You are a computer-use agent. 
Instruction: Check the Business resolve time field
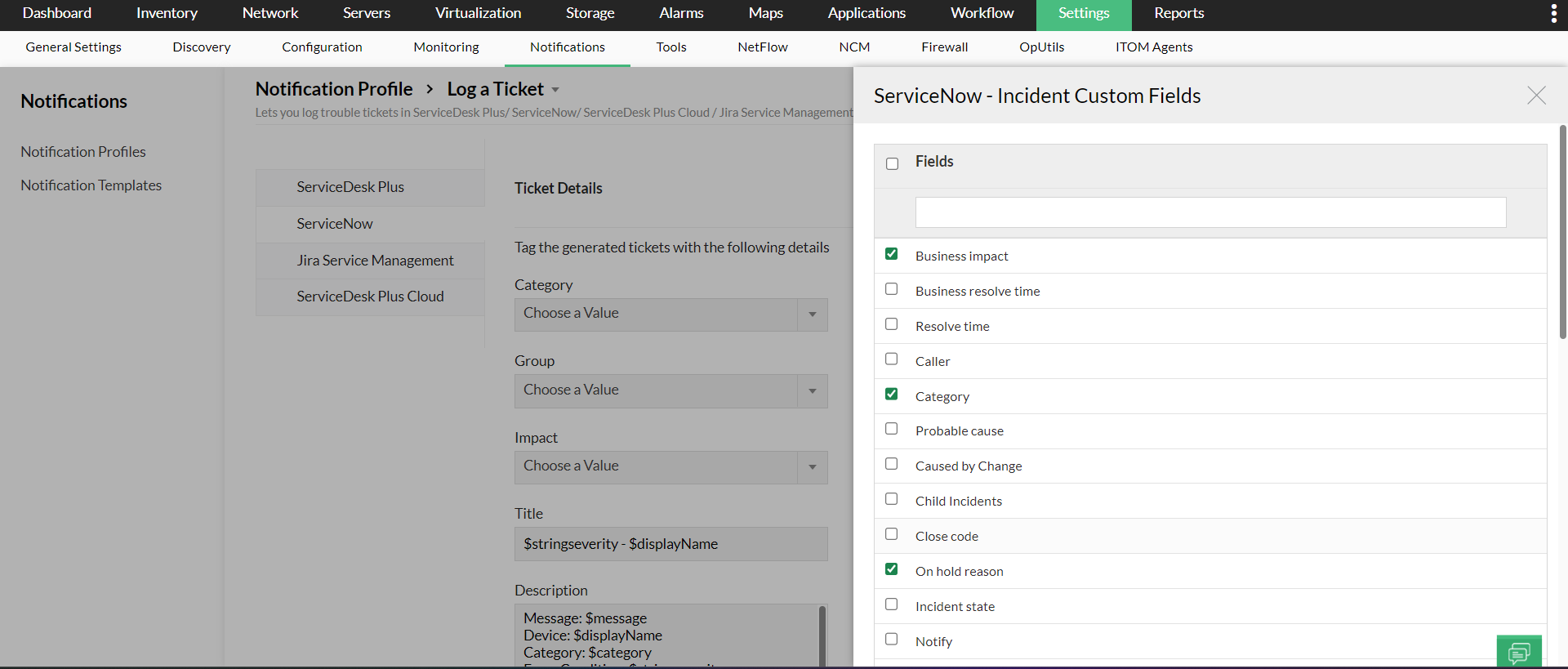[891, 289]
